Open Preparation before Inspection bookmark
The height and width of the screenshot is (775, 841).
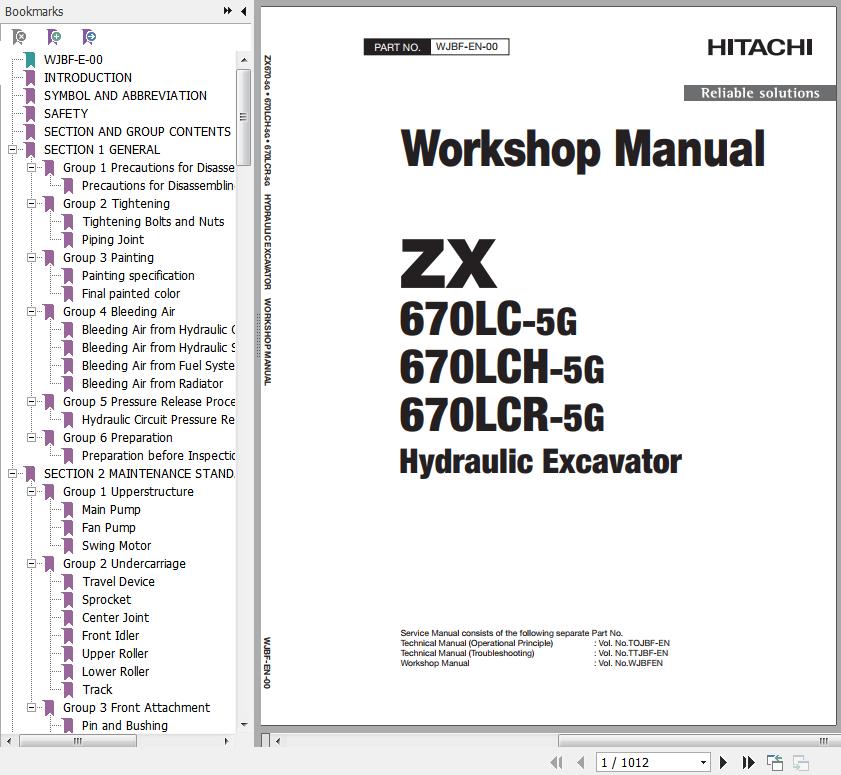tap(158, 456)
